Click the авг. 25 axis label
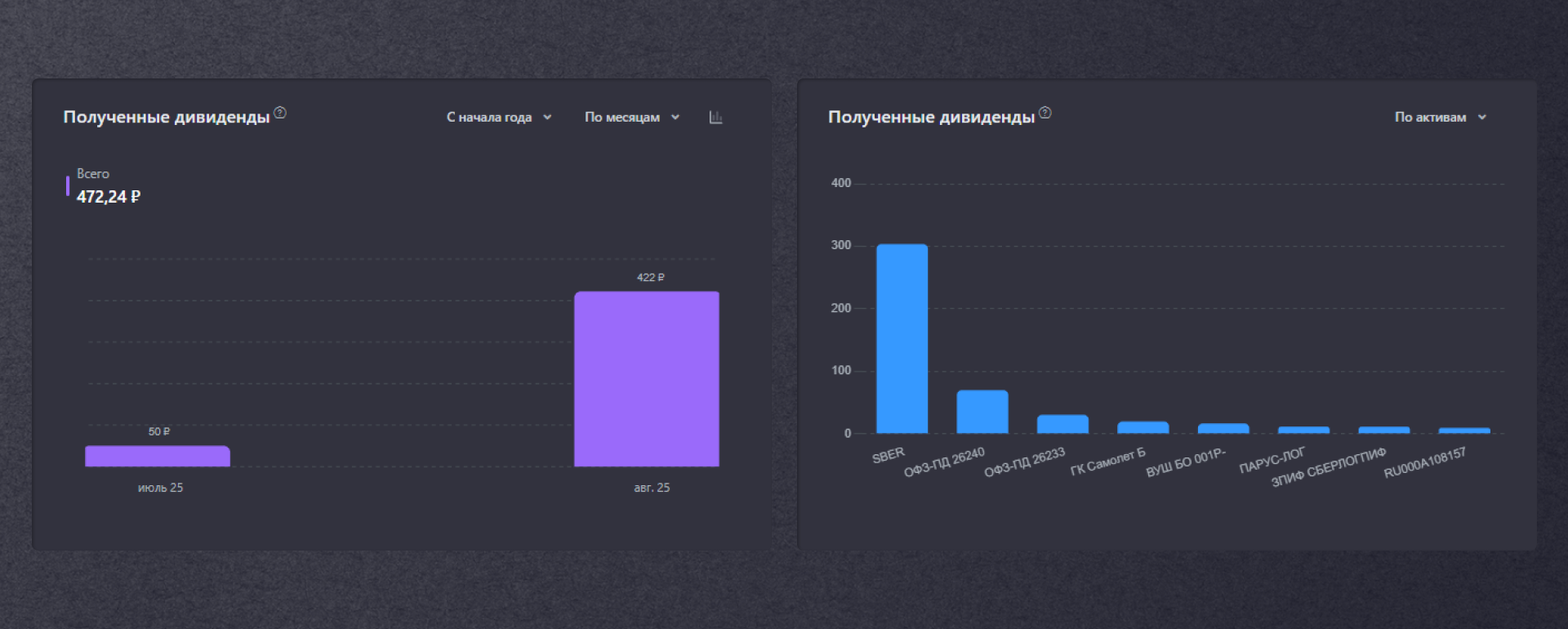The width and height of the screenshot is (1568, 629). pyautogui.click(x=652, y=488)
